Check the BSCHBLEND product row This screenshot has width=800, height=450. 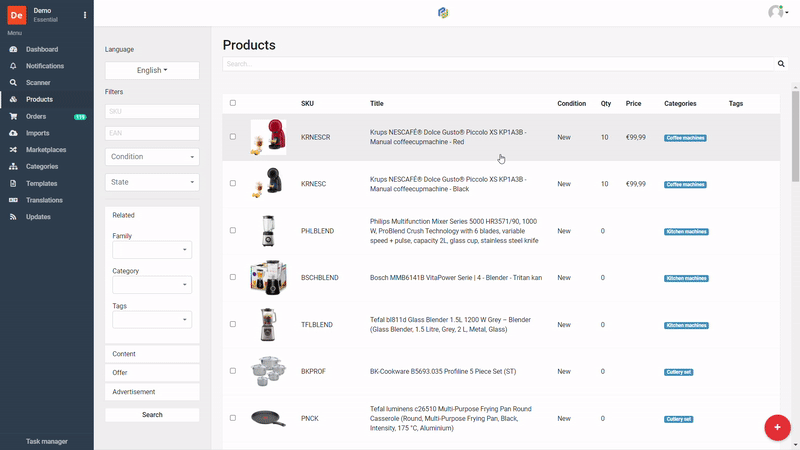(x=233, y=277)
